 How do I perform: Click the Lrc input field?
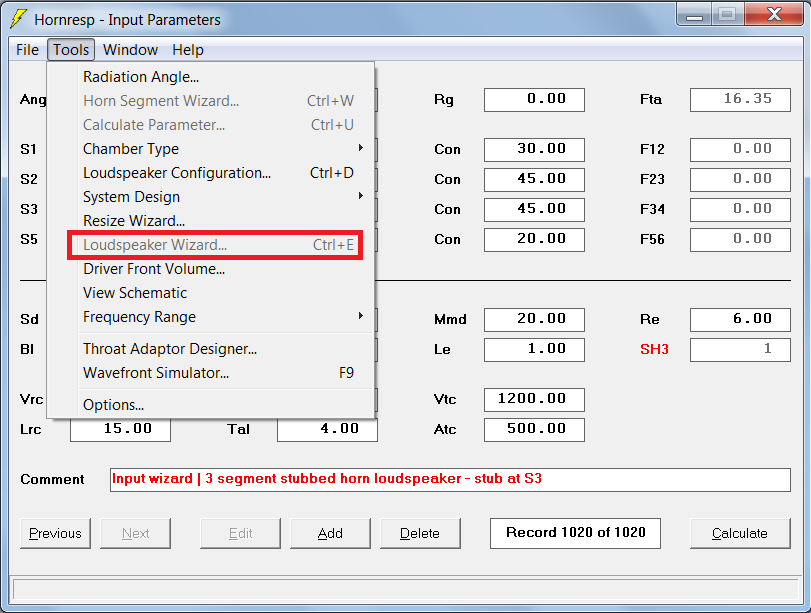121,429
